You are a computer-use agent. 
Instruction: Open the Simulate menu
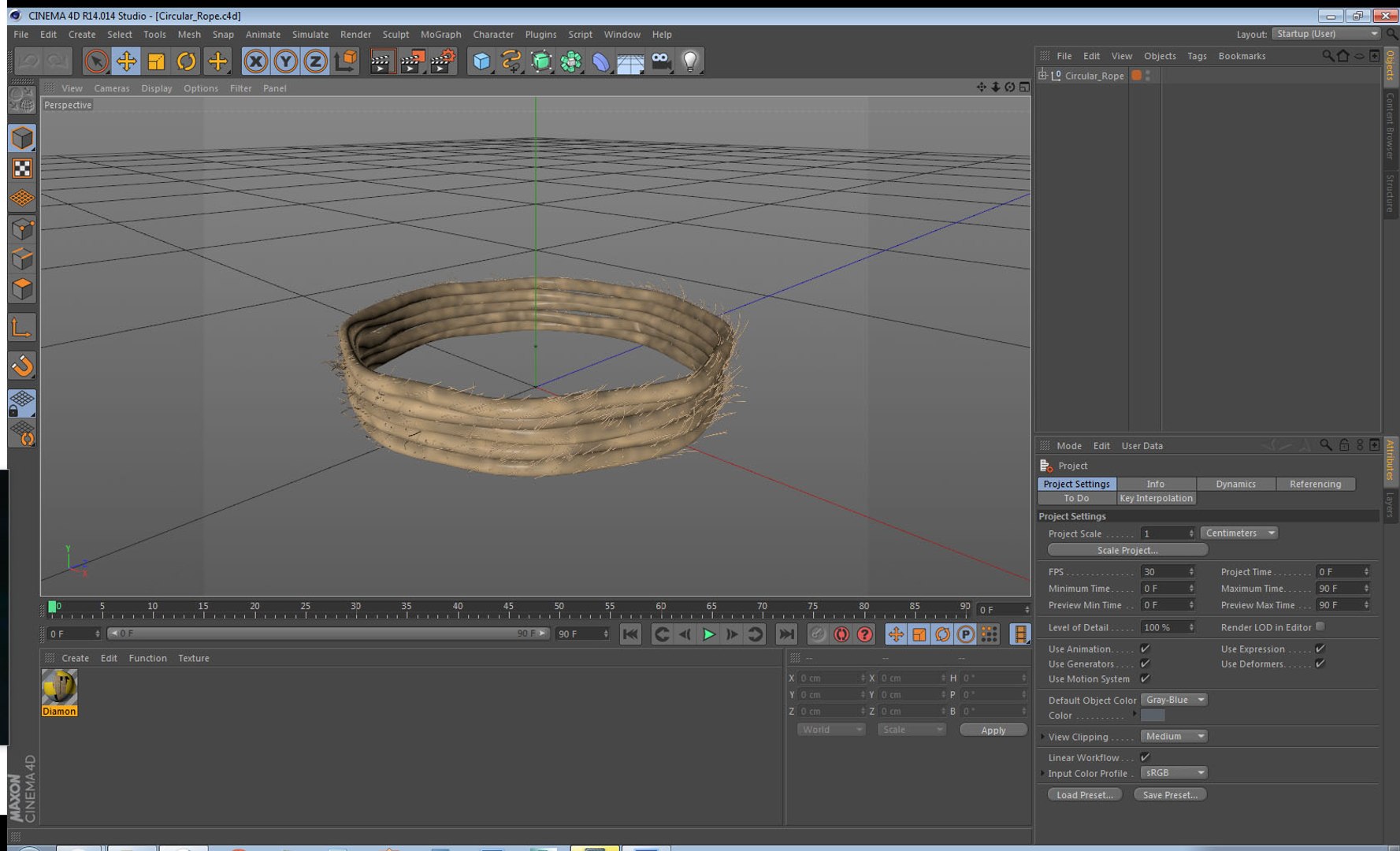coord(310,35)
